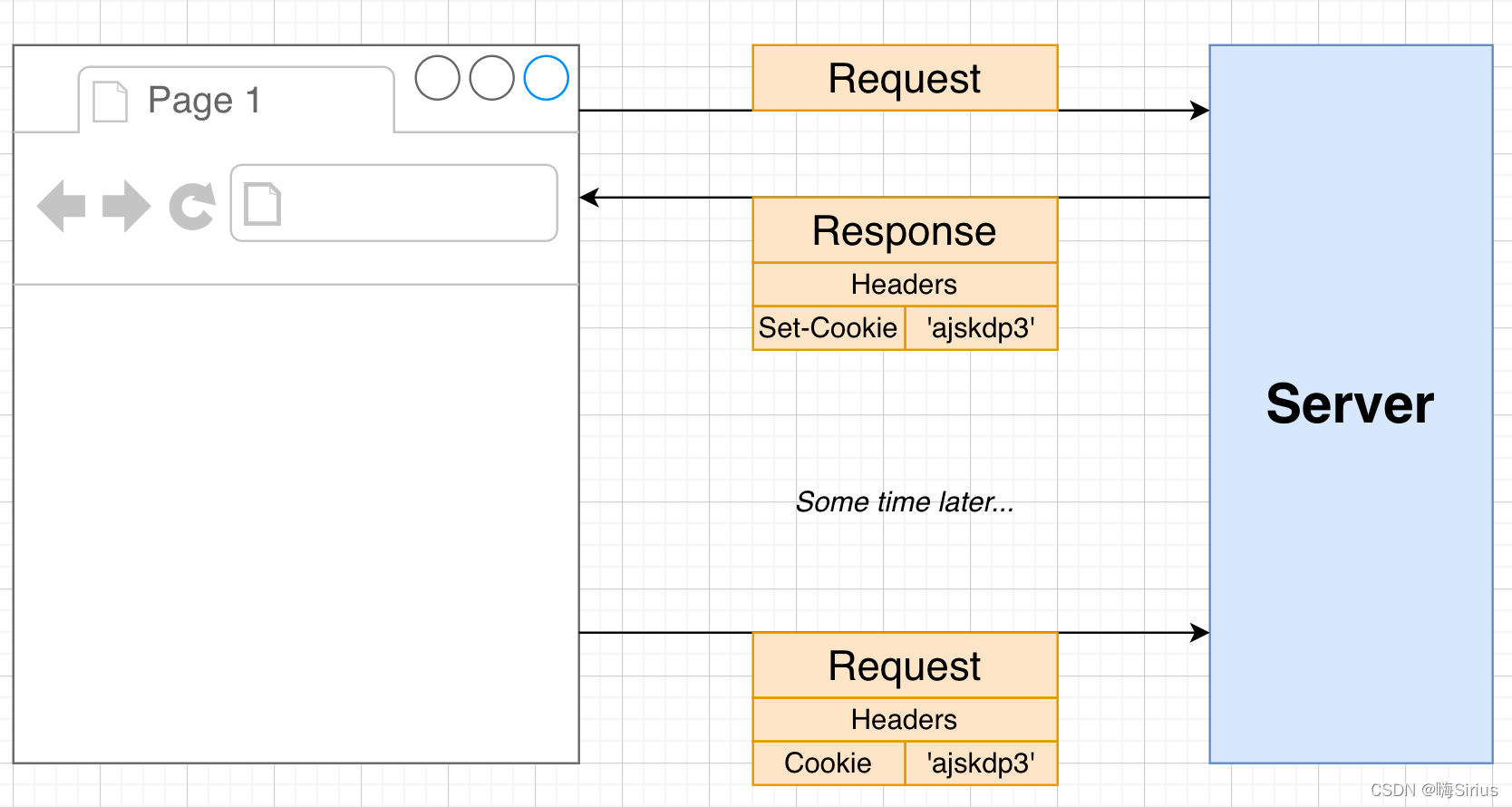Click the document icon on Page 1 tab
This screenshot has width=1512, height=807.
pyautogui.click(x=111, y=102)
